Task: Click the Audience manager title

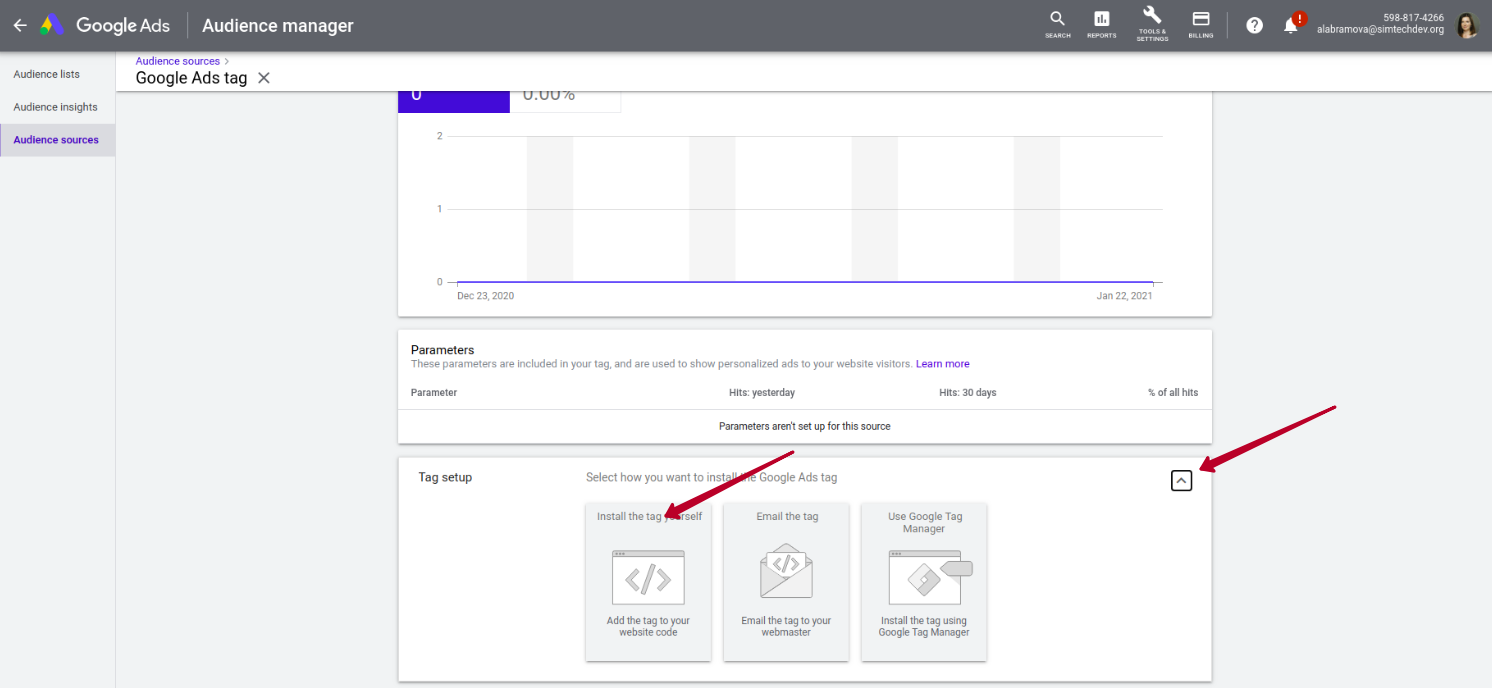Action: pos(278,26)
